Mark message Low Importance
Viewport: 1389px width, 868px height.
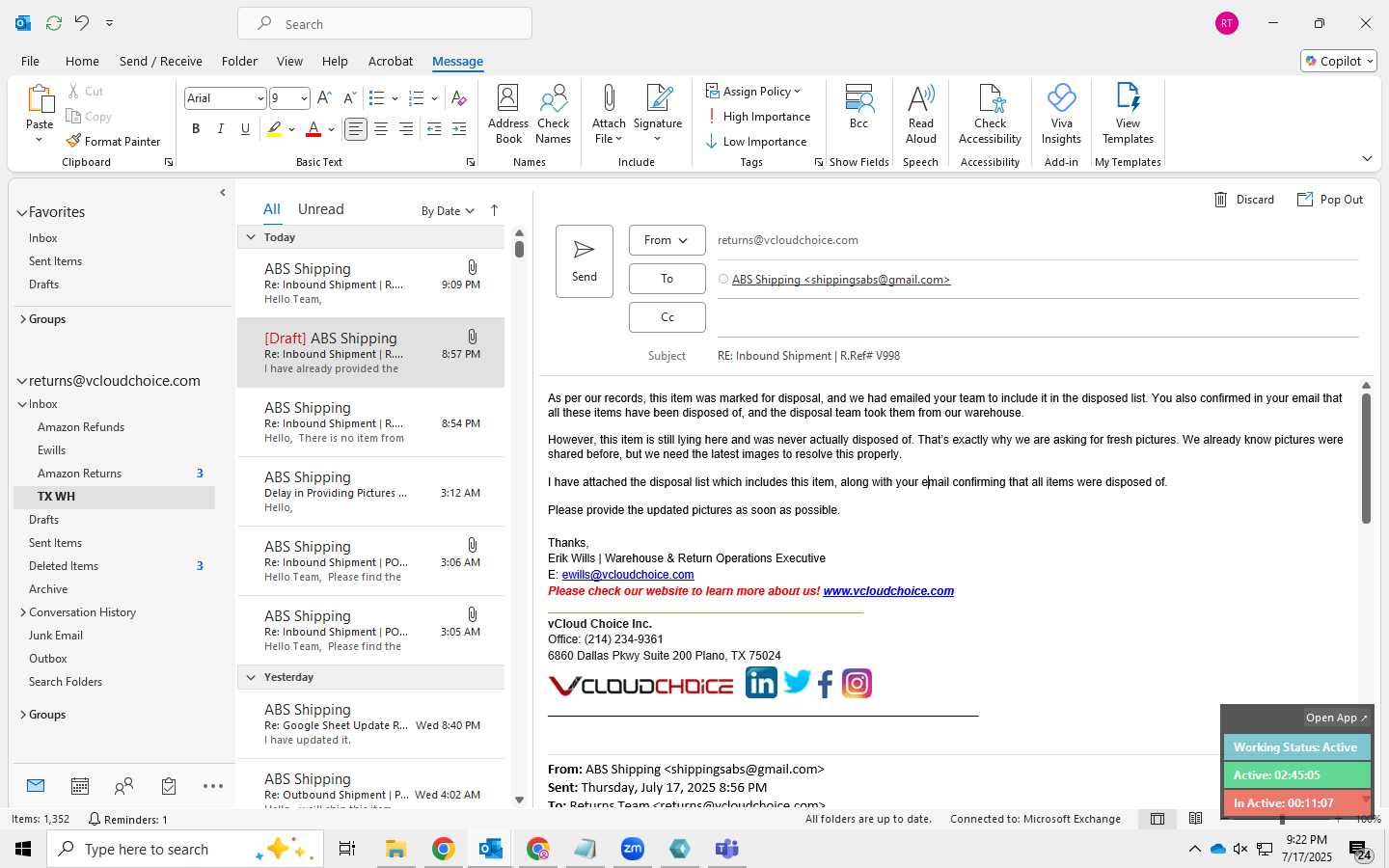[x=757, y=142]
